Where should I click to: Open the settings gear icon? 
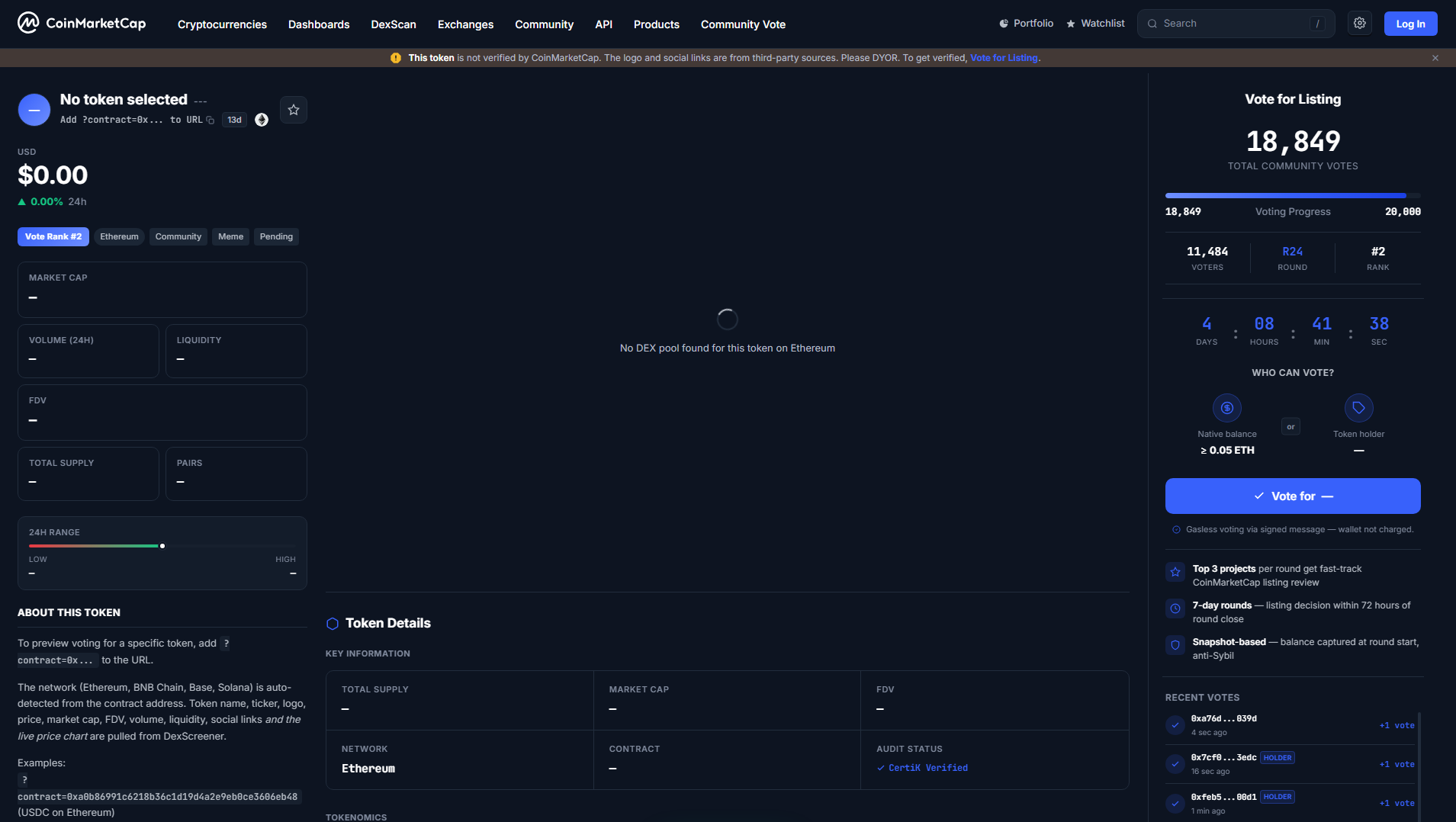tap(1360, 24)
